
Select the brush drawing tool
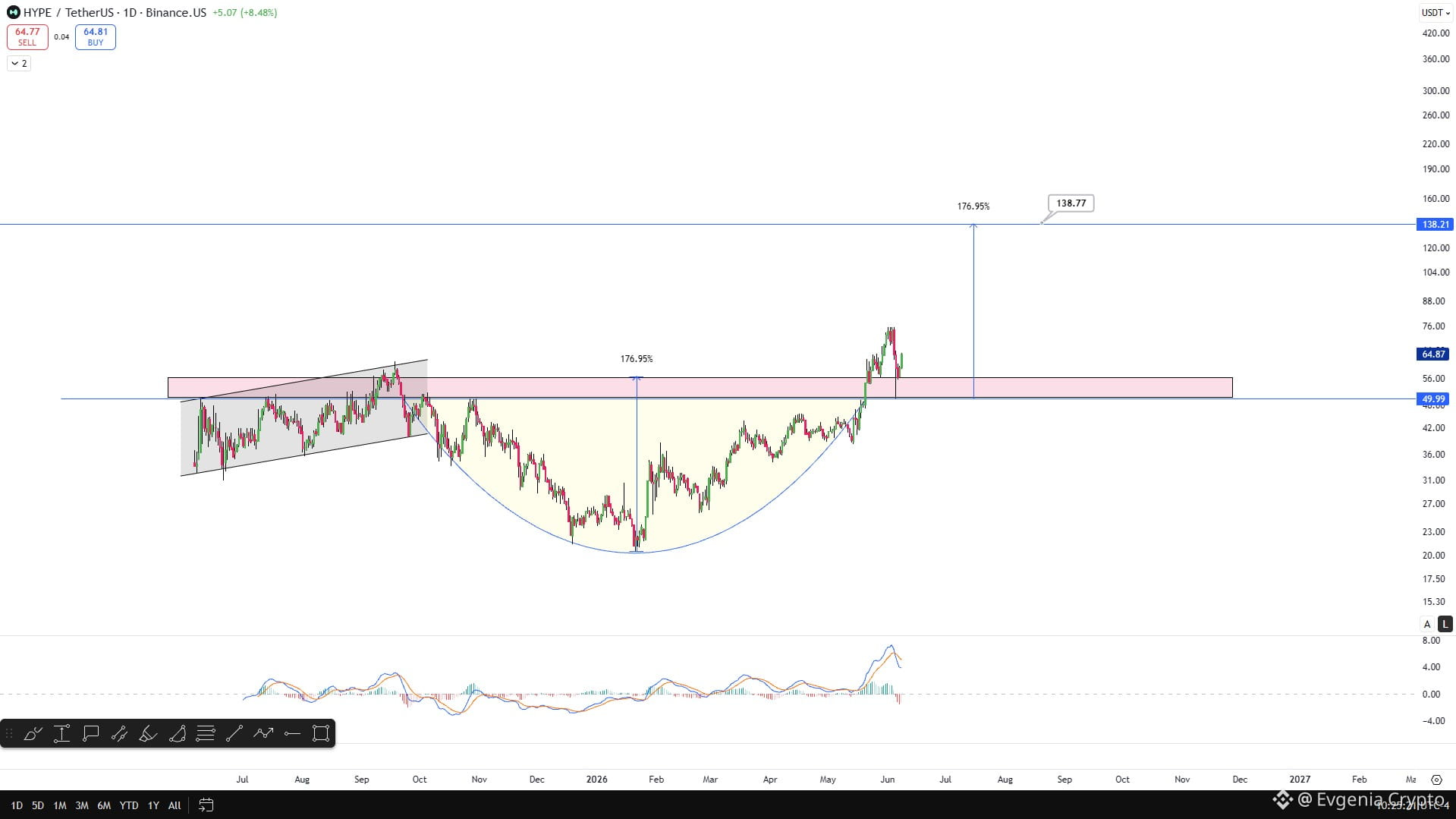(x=33, y=733)
